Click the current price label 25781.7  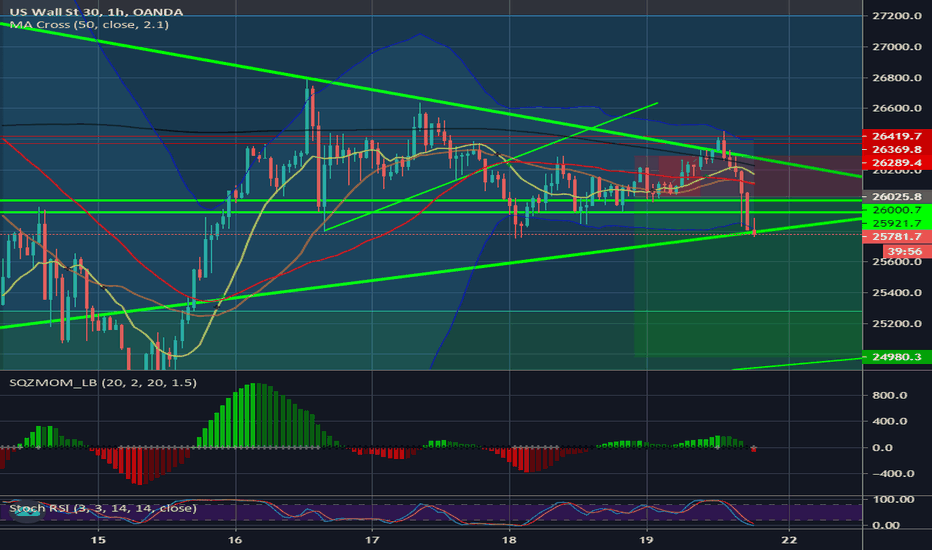(896, 236)
